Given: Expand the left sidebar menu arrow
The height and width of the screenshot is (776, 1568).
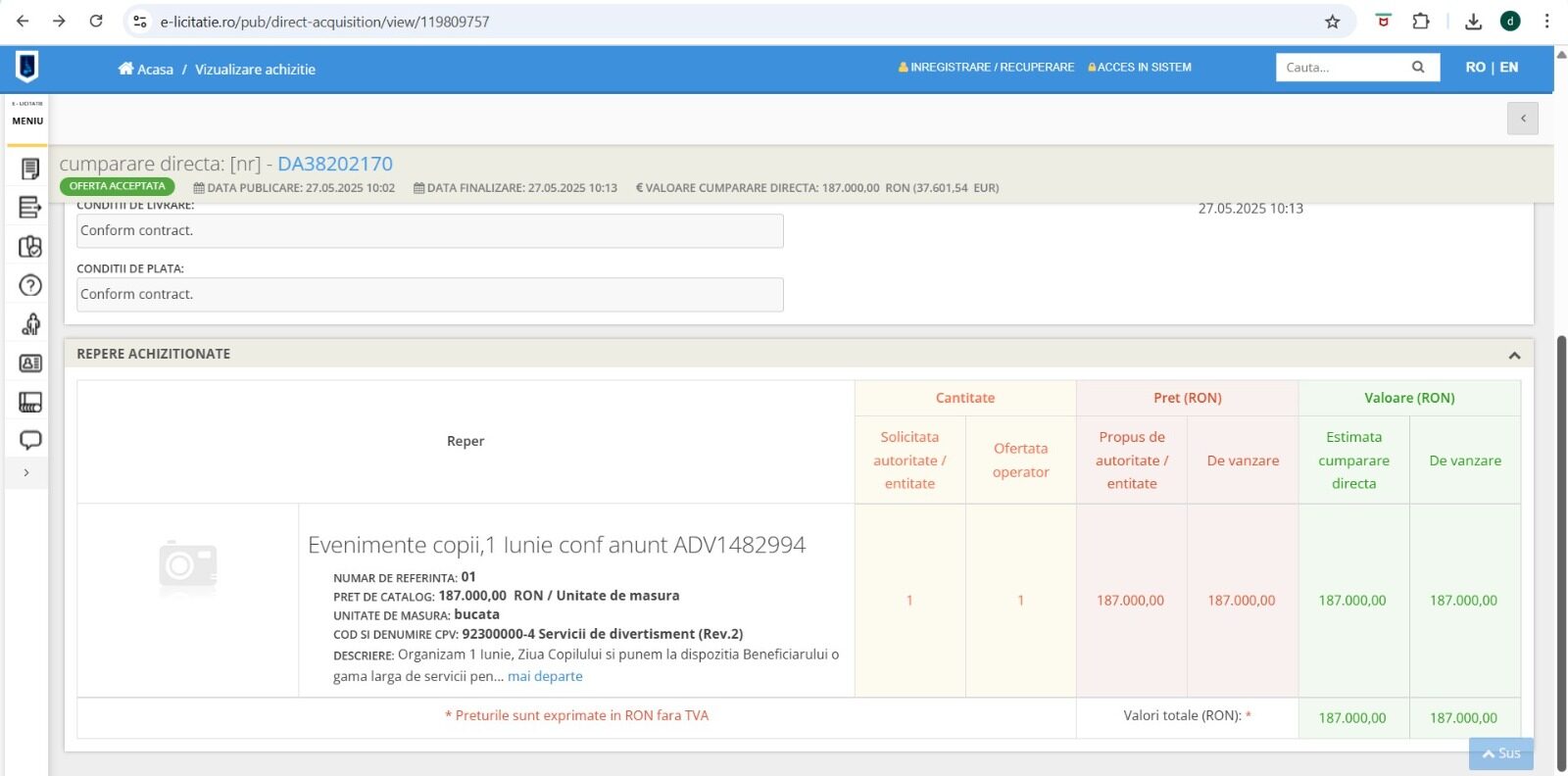Looking at the screenshot, I should click(26, 472).
